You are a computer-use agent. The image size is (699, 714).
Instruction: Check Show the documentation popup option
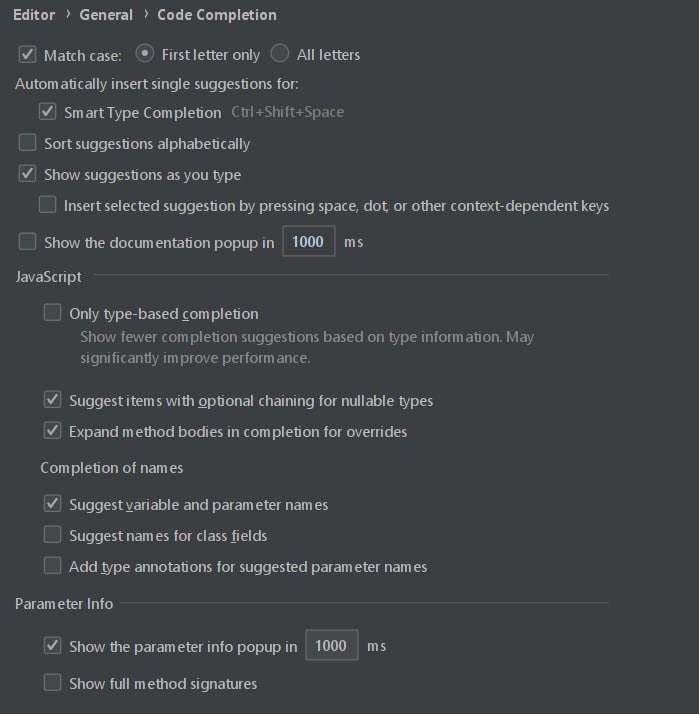tap(27, 241)
